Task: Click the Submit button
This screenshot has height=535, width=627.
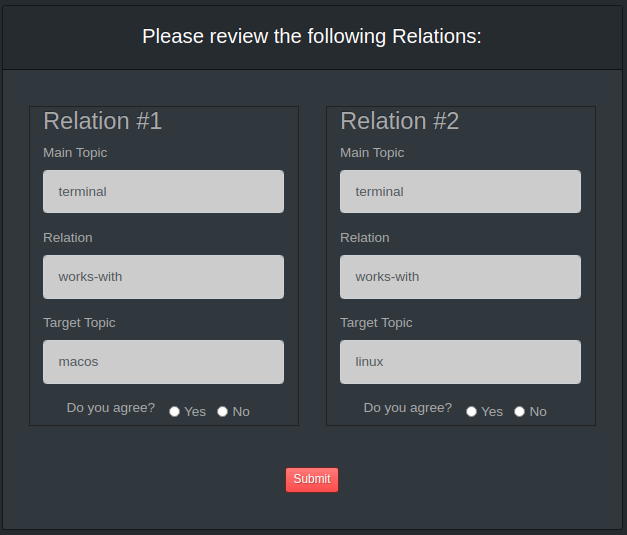Action: point(312,479)
